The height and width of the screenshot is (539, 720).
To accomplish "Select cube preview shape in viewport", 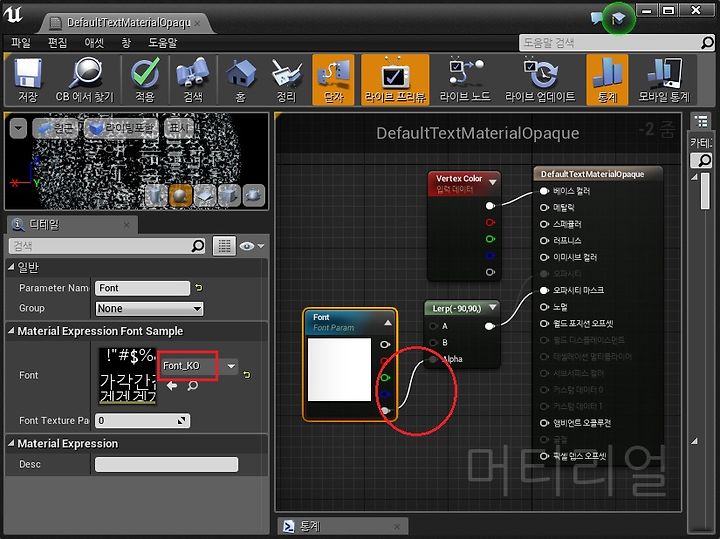I will point(229,195).
